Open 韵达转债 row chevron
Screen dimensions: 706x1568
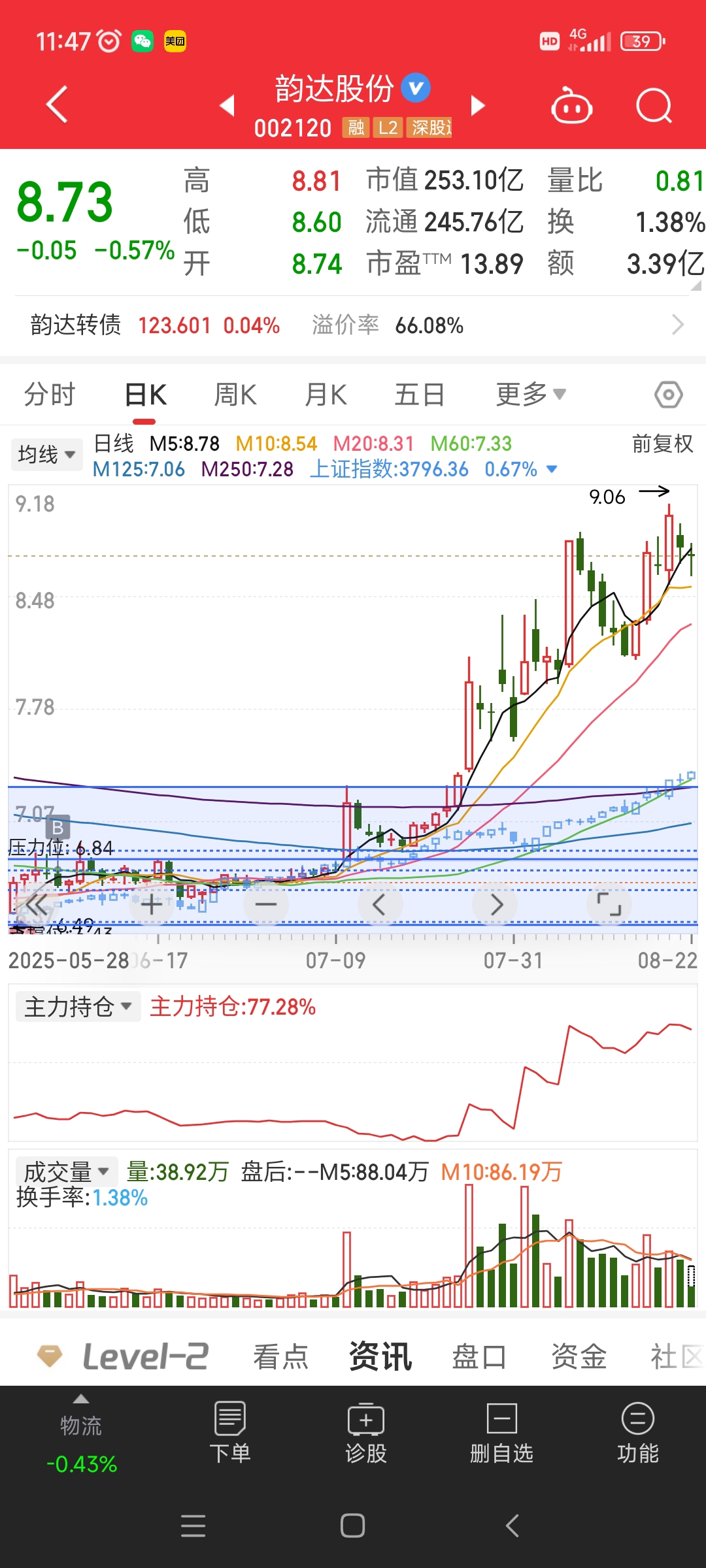(x=678, y=325)
